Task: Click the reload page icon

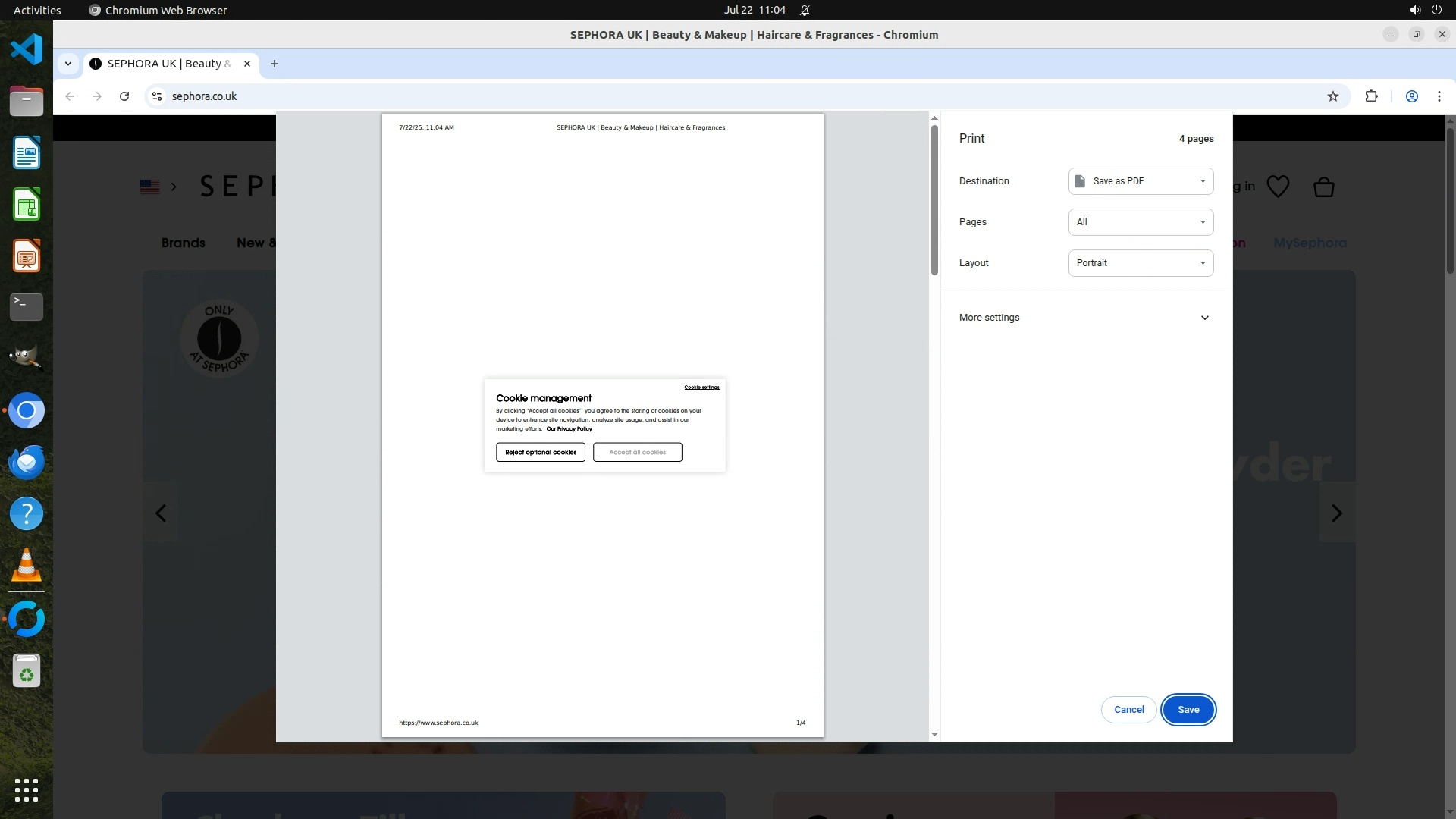Action: pyautogui.click(x=124, y=96)
